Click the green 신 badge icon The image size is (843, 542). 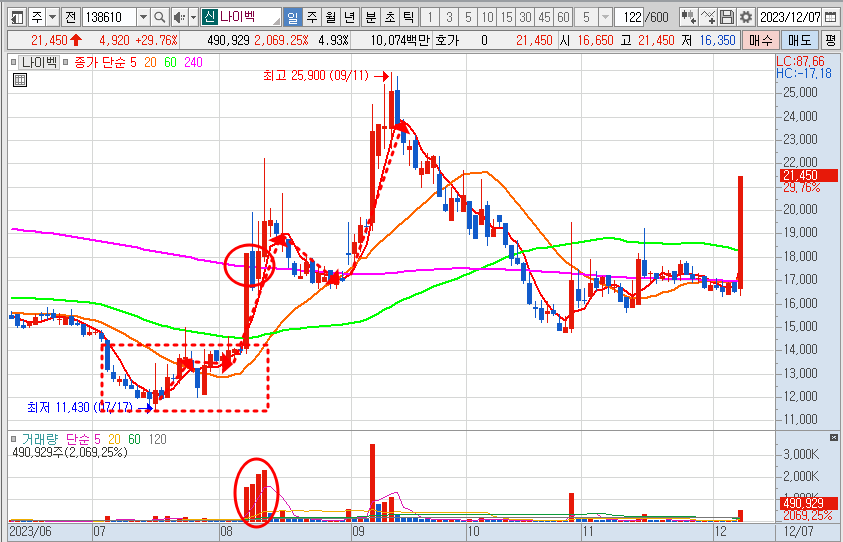(209, 18)
